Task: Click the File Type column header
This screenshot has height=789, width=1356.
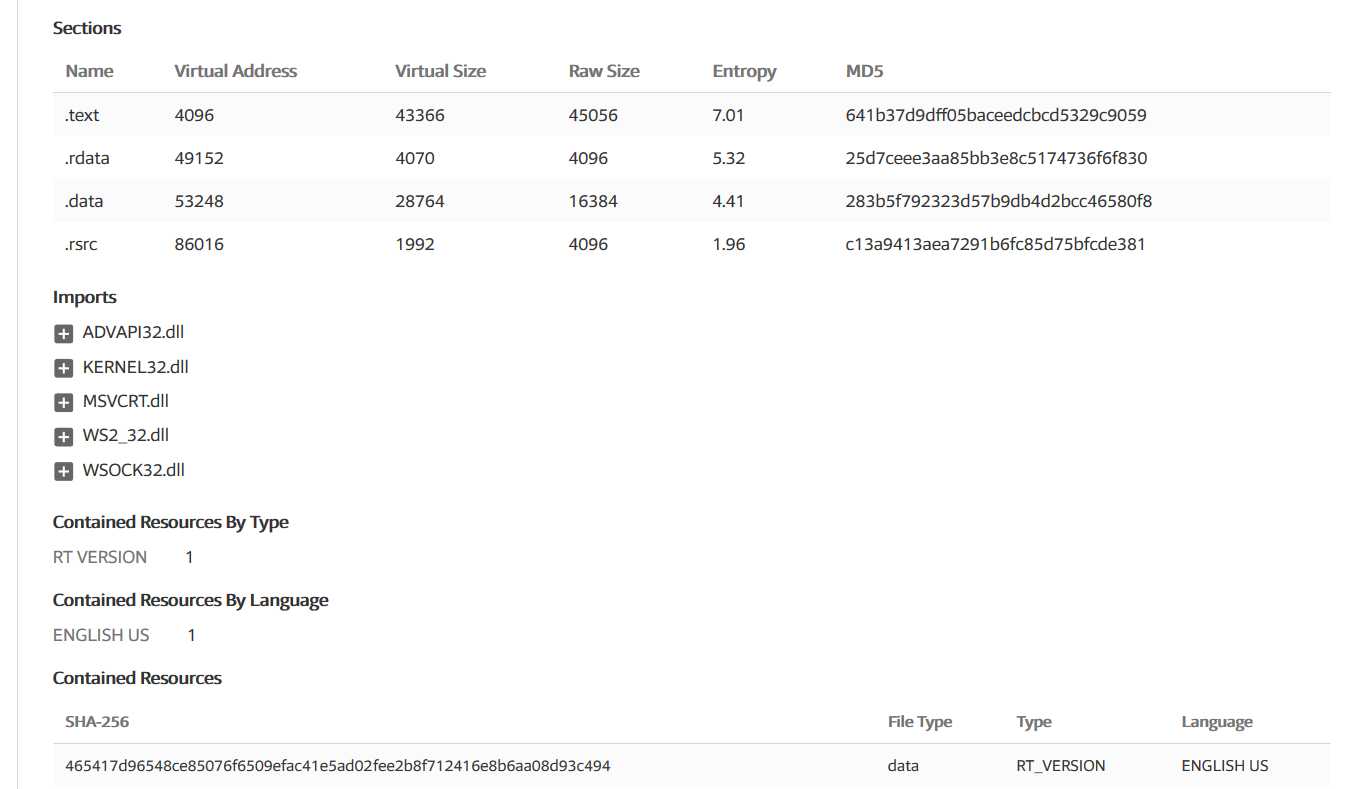Action: 920,722
